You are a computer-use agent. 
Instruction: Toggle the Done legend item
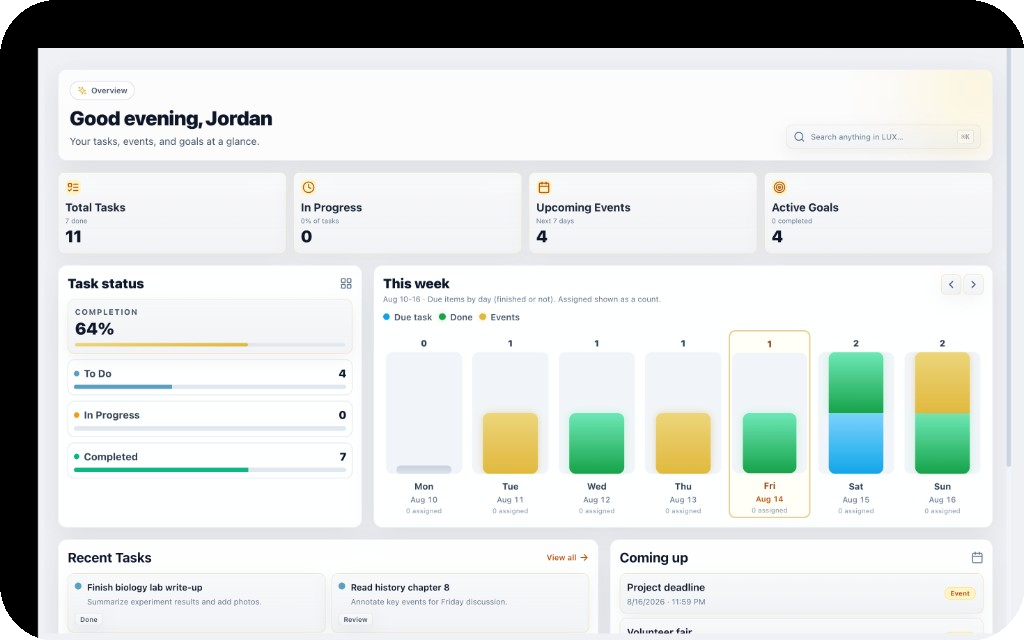tap(456, 317)
